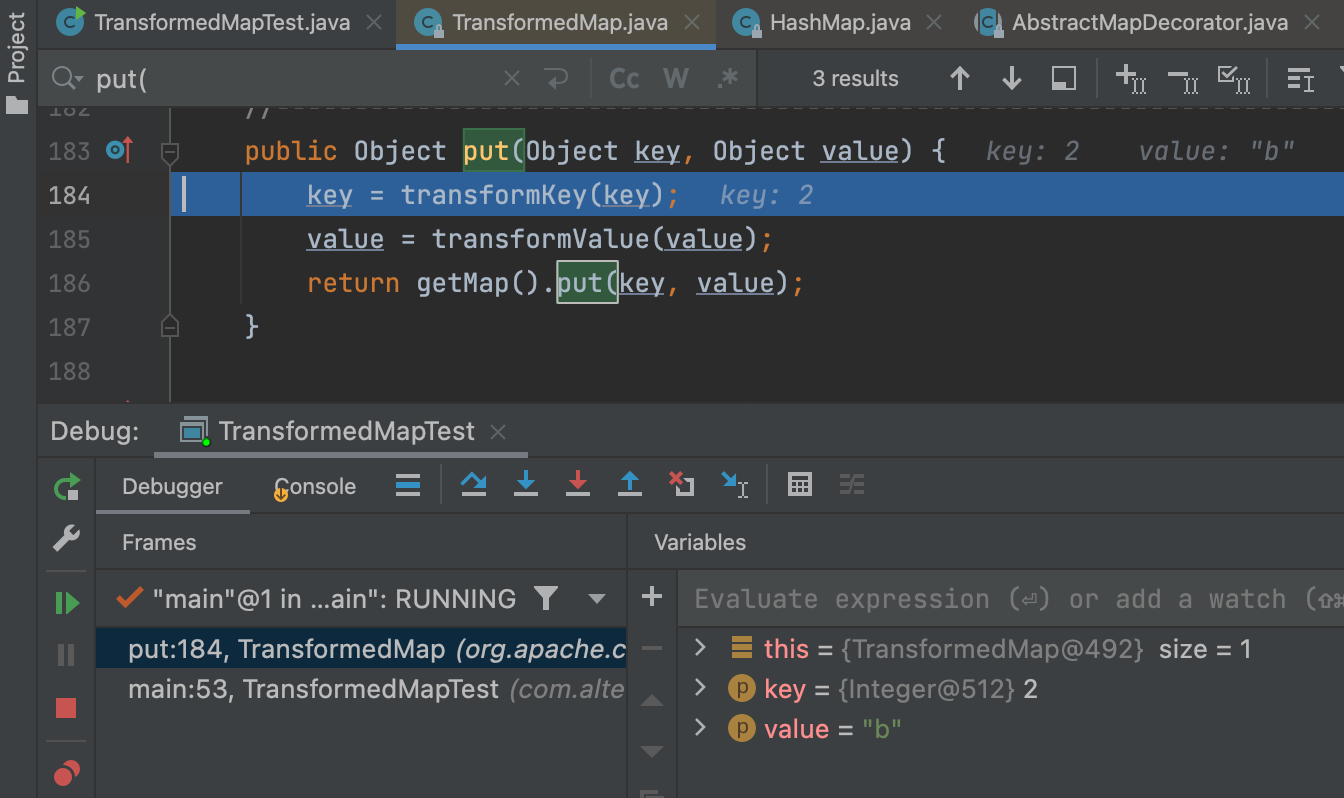1344x798 pixels.
Task: Click the frames filter funnel icon
Action: point(545,599)
